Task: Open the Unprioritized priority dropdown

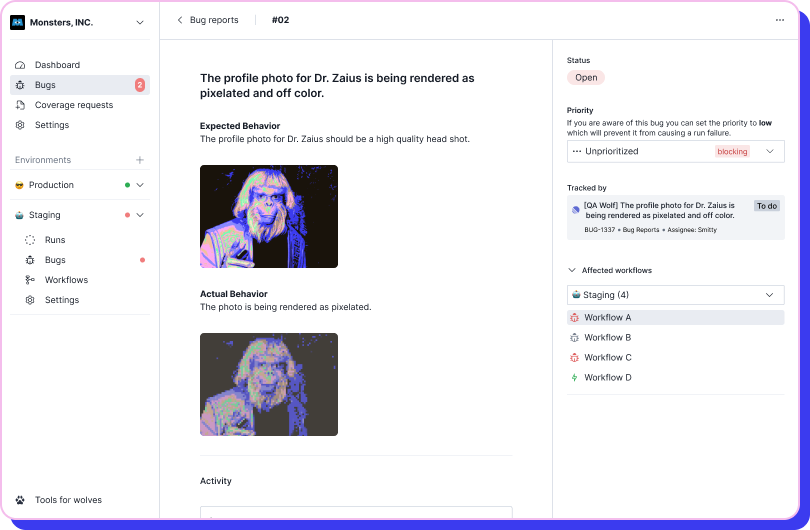Action: tap(676, 151)
